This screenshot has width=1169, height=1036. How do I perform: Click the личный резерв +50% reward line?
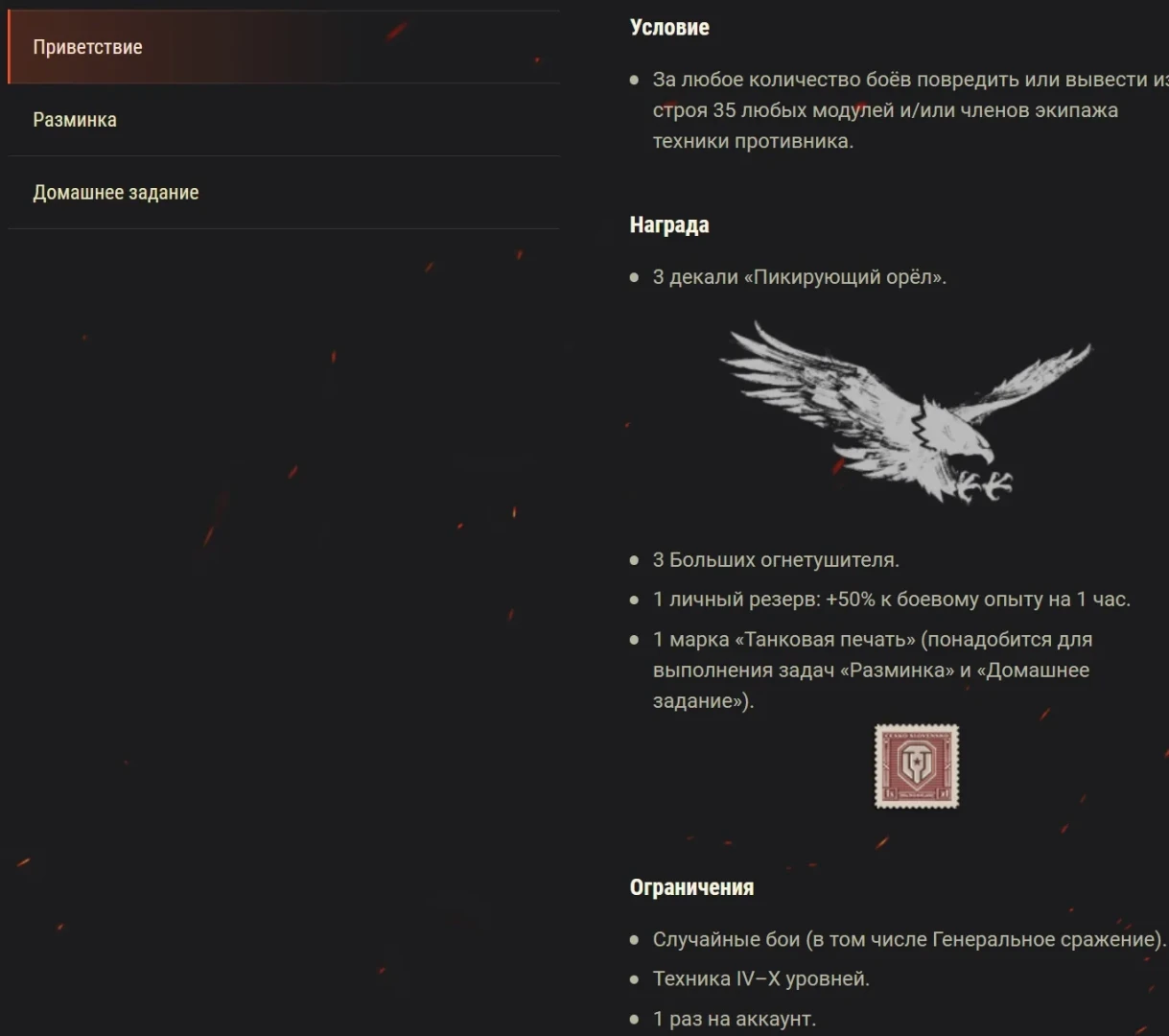892,600
